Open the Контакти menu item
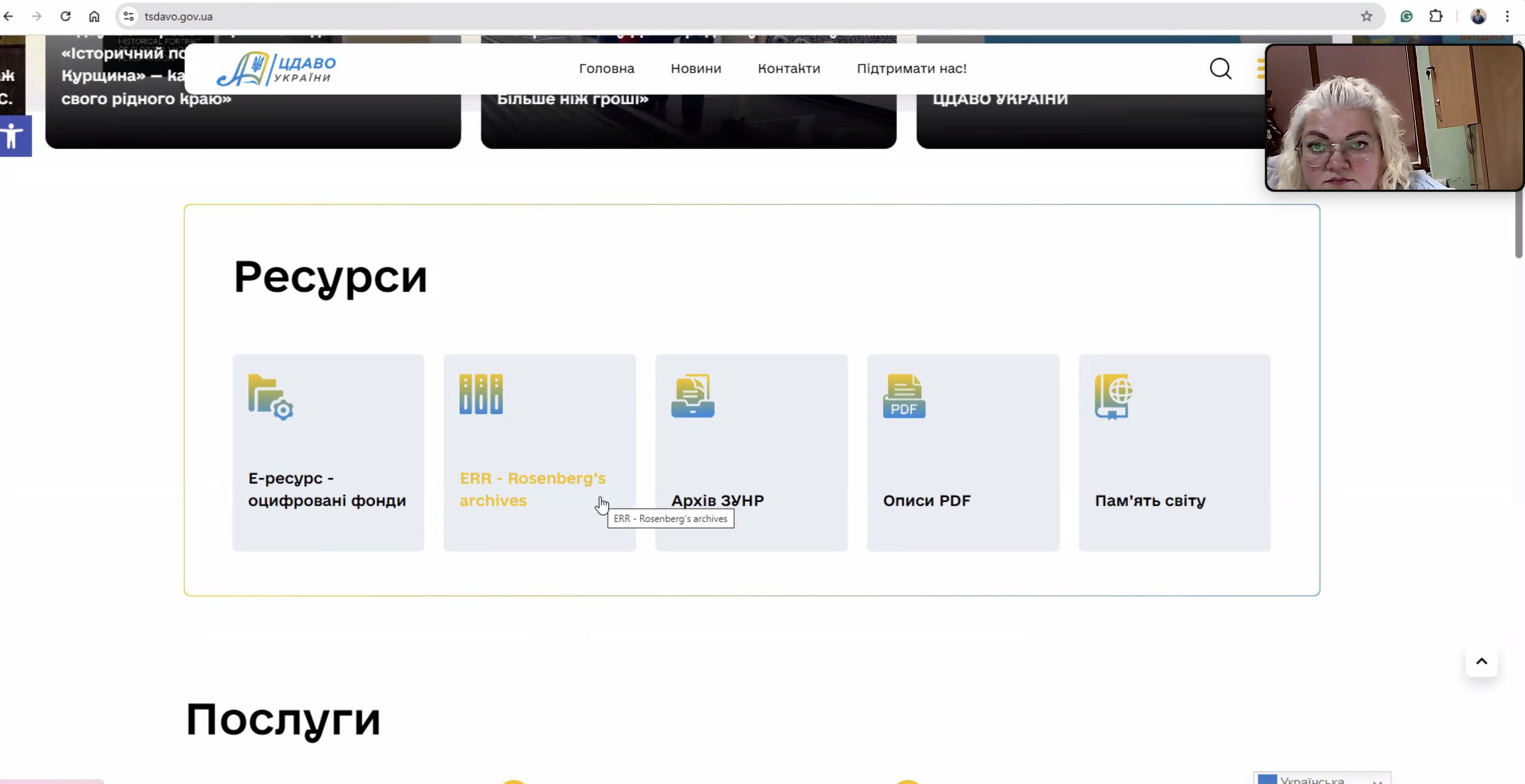1525x784 pixels. 789,69
